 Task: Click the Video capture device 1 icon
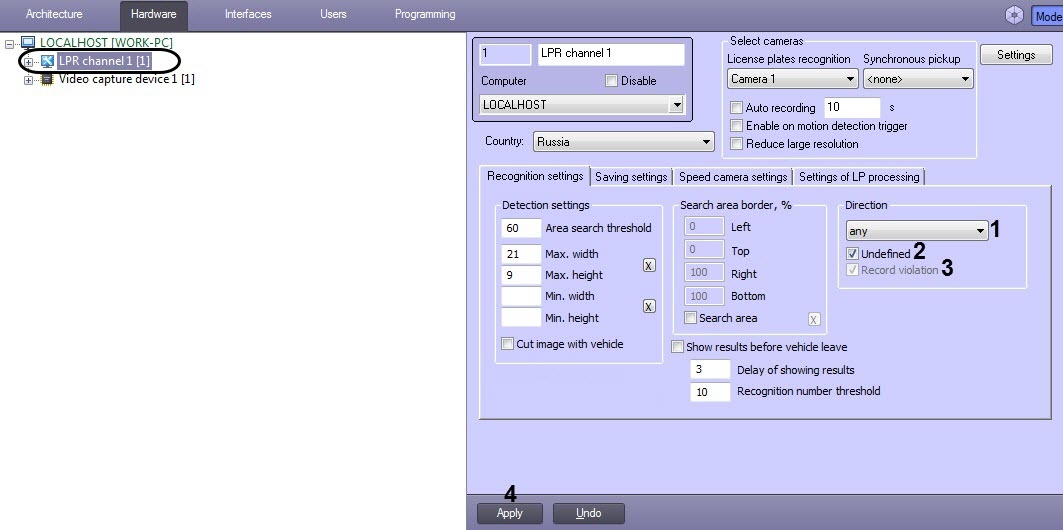(47, 79)
